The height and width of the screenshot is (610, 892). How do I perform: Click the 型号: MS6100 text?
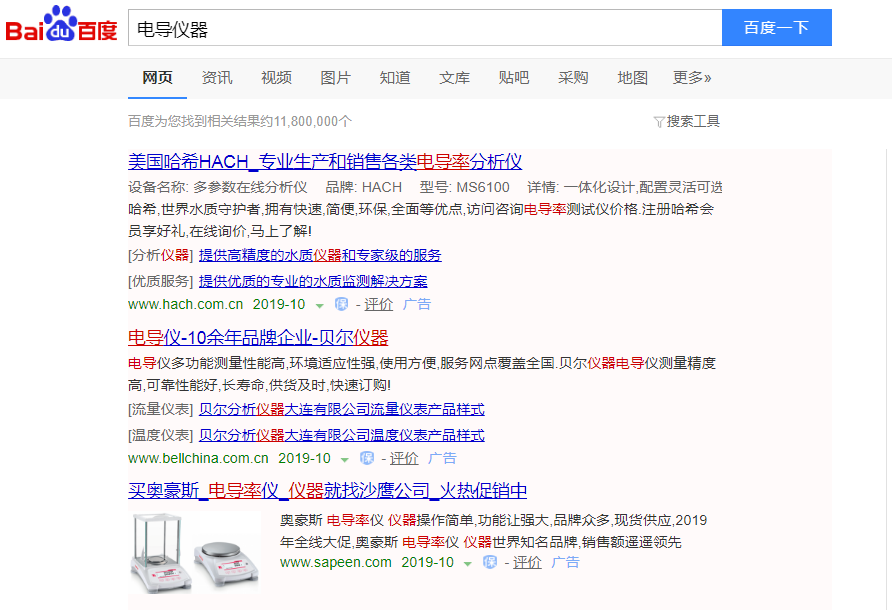[465, 187]
